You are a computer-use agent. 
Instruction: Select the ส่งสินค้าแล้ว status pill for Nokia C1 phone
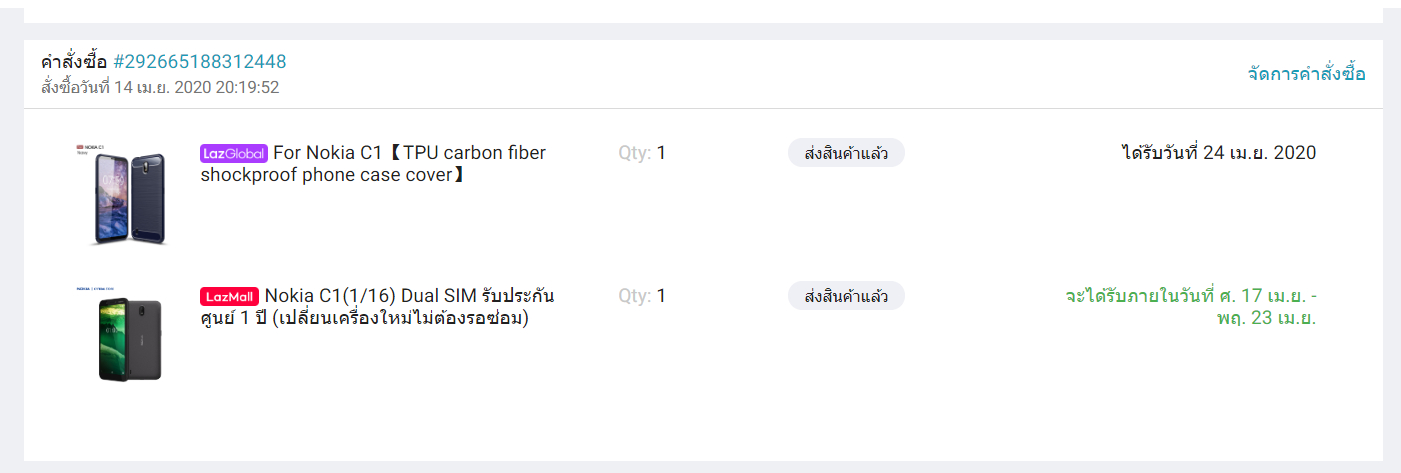pos(846,296)
